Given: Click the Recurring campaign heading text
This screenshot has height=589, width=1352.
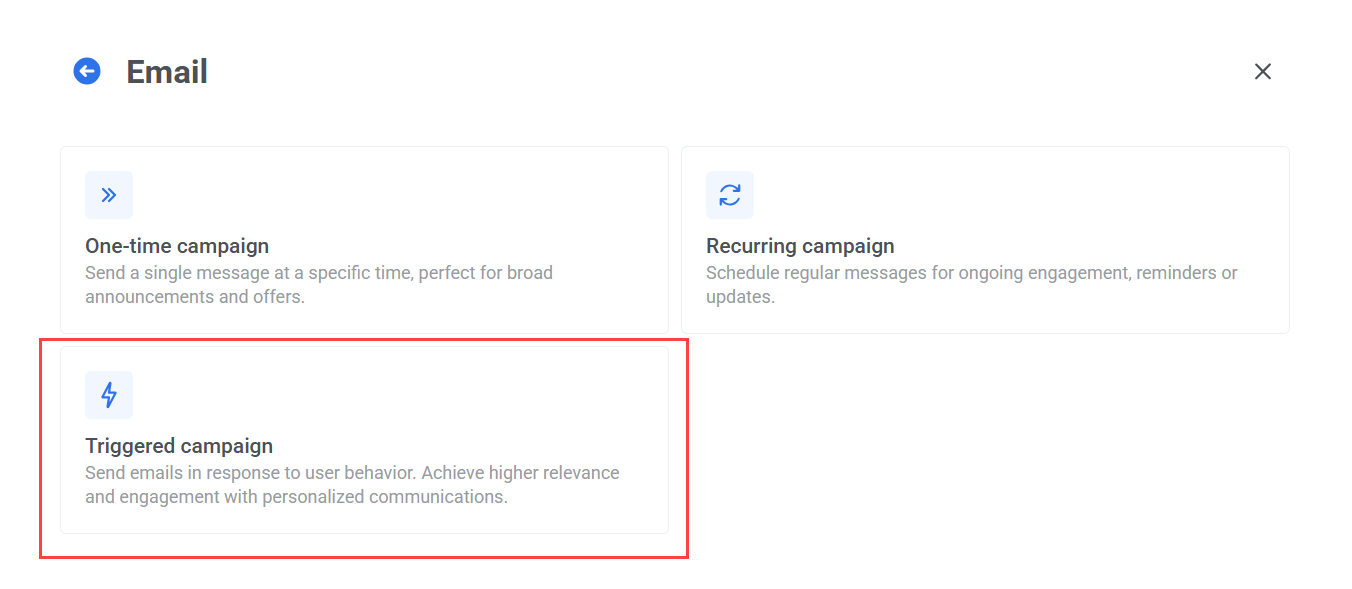Looking at the screenshot, I should pos(800,245).
